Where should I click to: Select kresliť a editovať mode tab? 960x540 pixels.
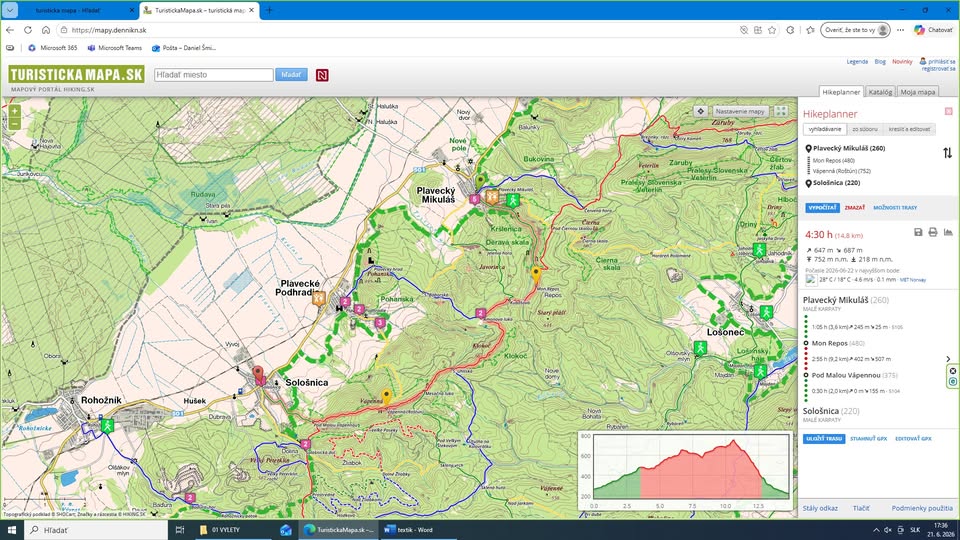pyautogui.click(x=909, y=129)
